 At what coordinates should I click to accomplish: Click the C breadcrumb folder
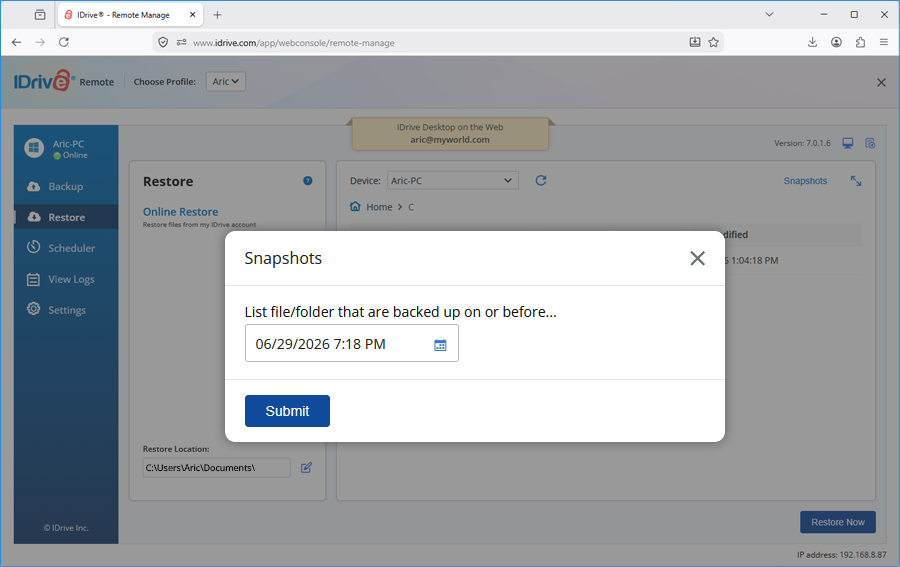click(x=411, y=207)
